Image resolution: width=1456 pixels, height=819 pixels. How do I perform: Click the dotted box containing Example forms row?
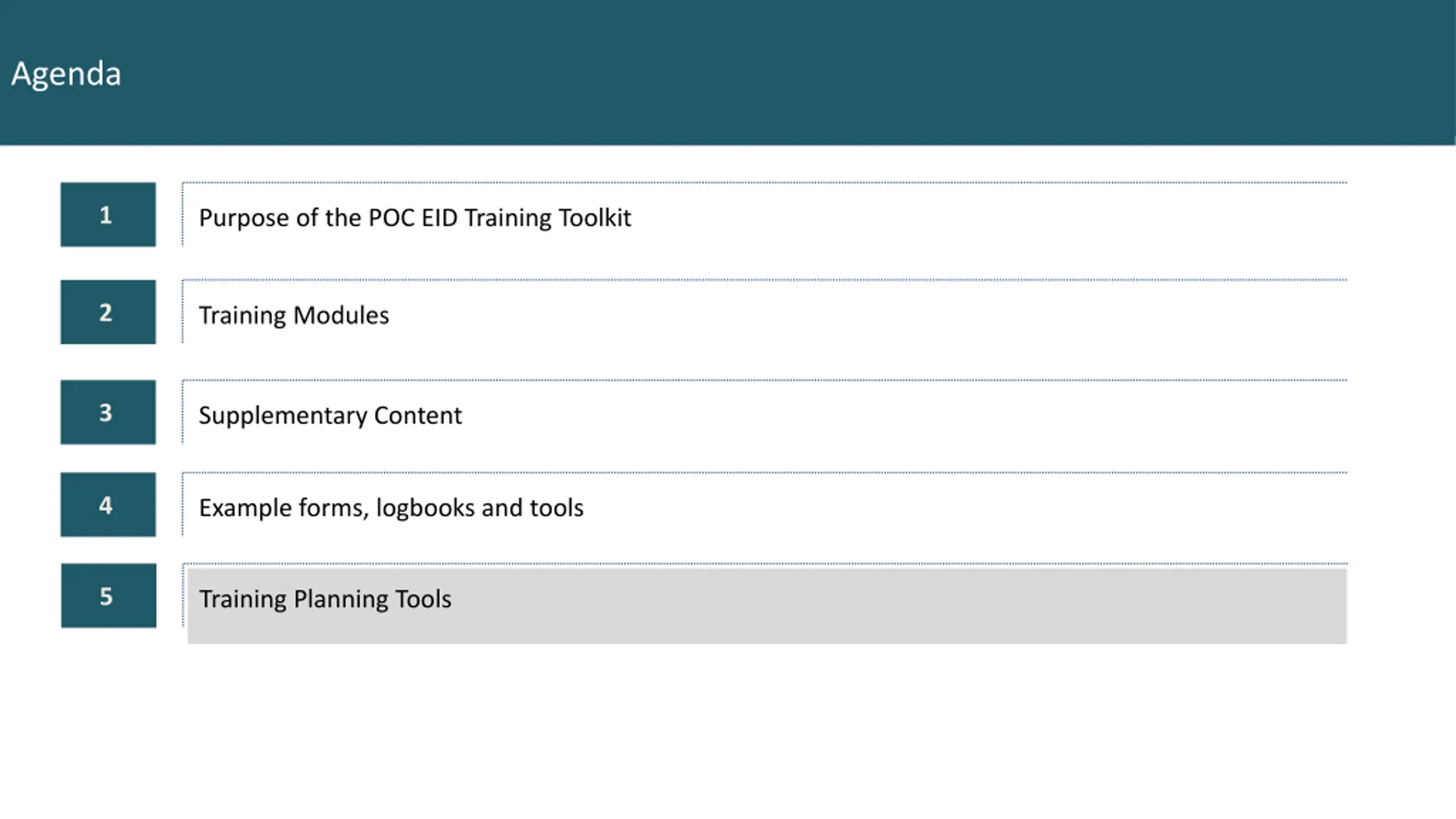tap(764, 504)
